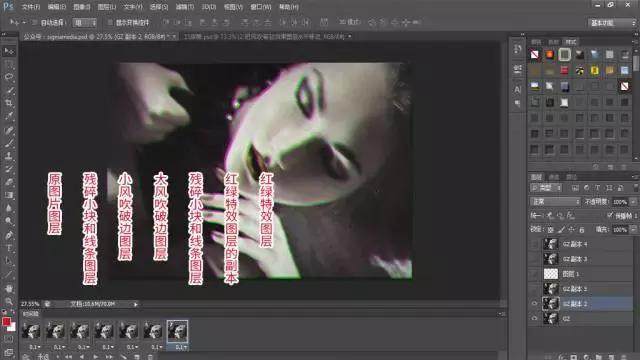
Task: Select the Pen tool
Action: 9,235
